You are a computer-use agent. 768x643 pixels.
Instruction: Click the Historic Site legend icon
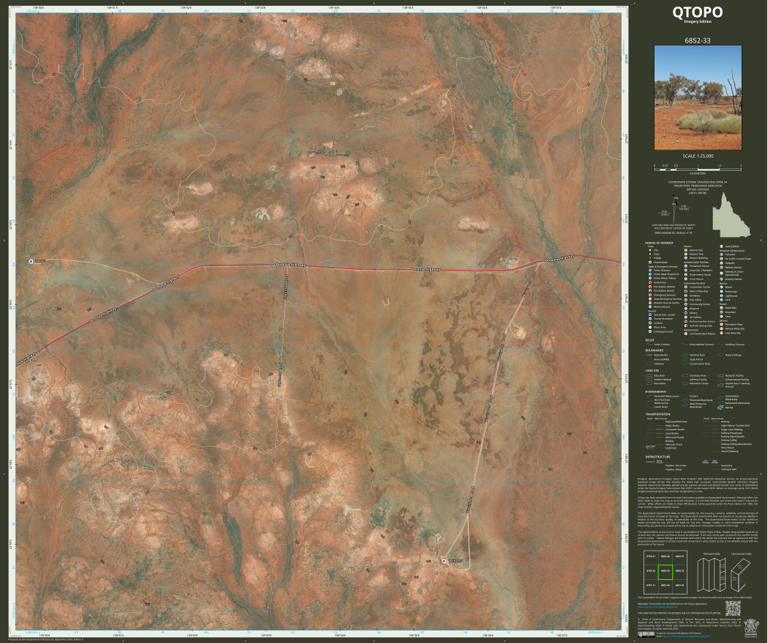(x=686, y=250)
